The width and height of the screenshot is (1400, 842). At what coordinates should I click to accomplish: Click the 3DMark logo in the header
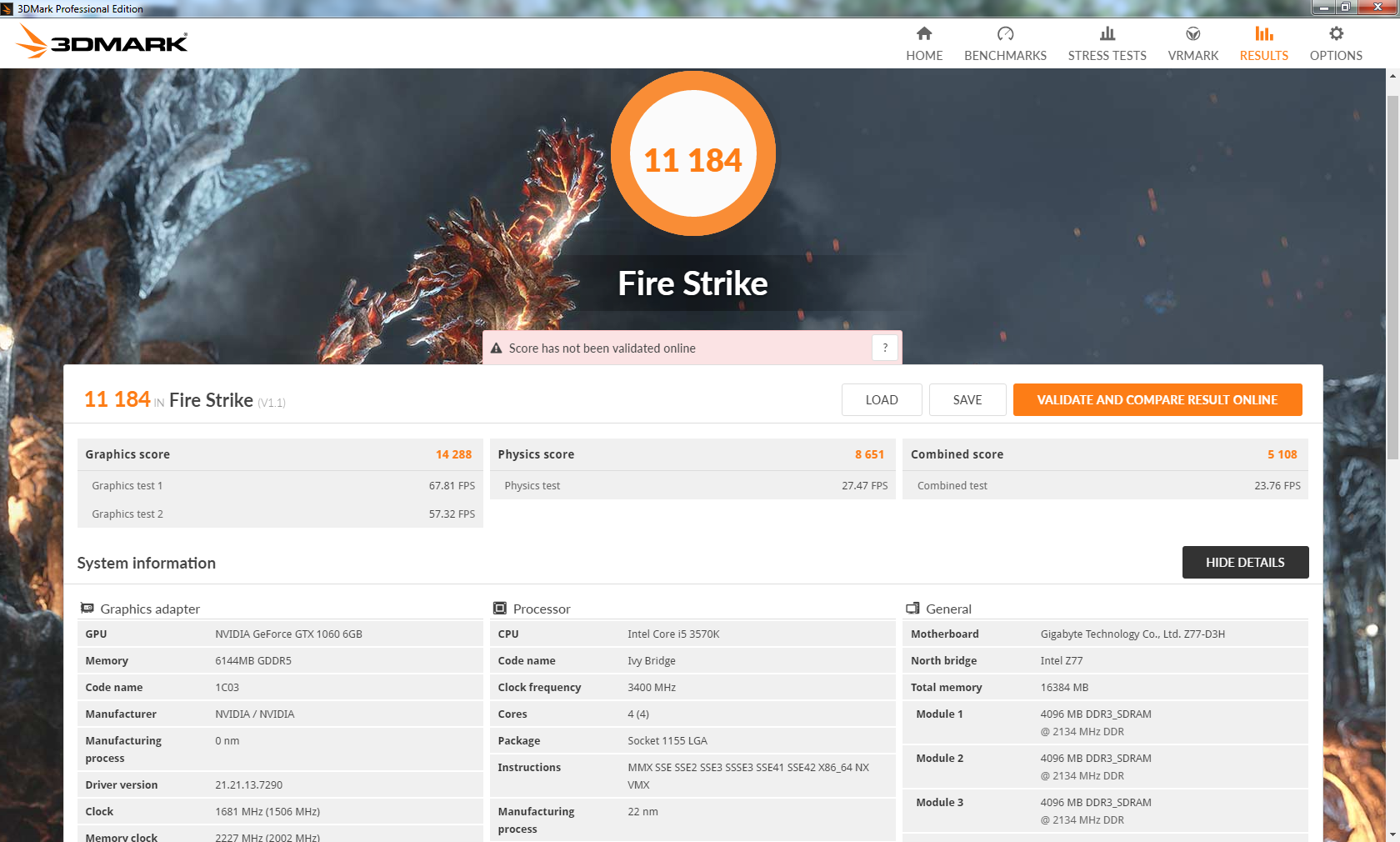[102, 41]
